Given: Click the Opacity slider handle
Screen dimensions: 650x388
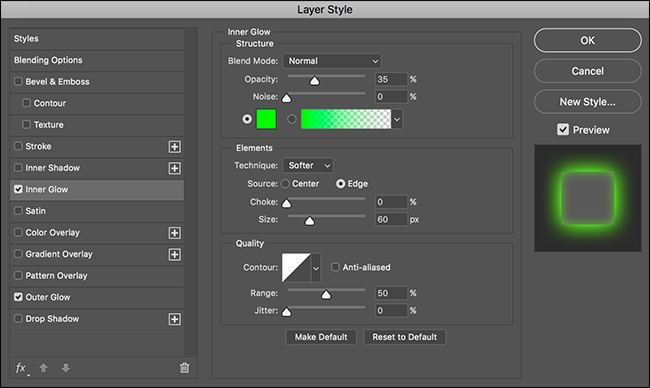Looking at the screenshot, I should point(315,80).
